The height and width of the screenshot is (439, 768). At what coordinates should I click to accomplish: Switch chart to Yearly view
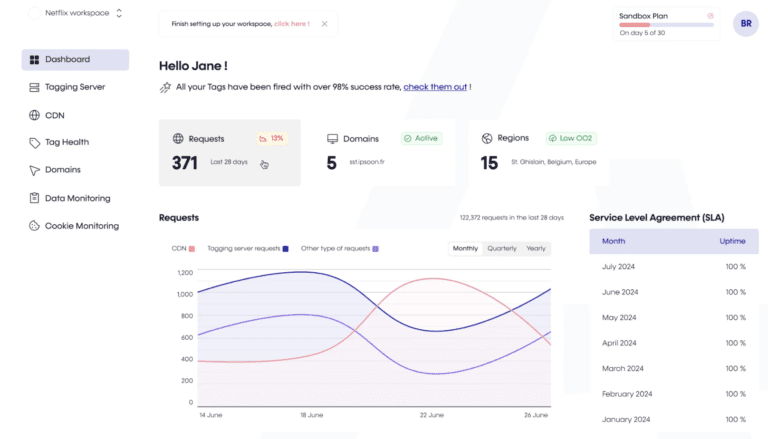tap(536, 248)
